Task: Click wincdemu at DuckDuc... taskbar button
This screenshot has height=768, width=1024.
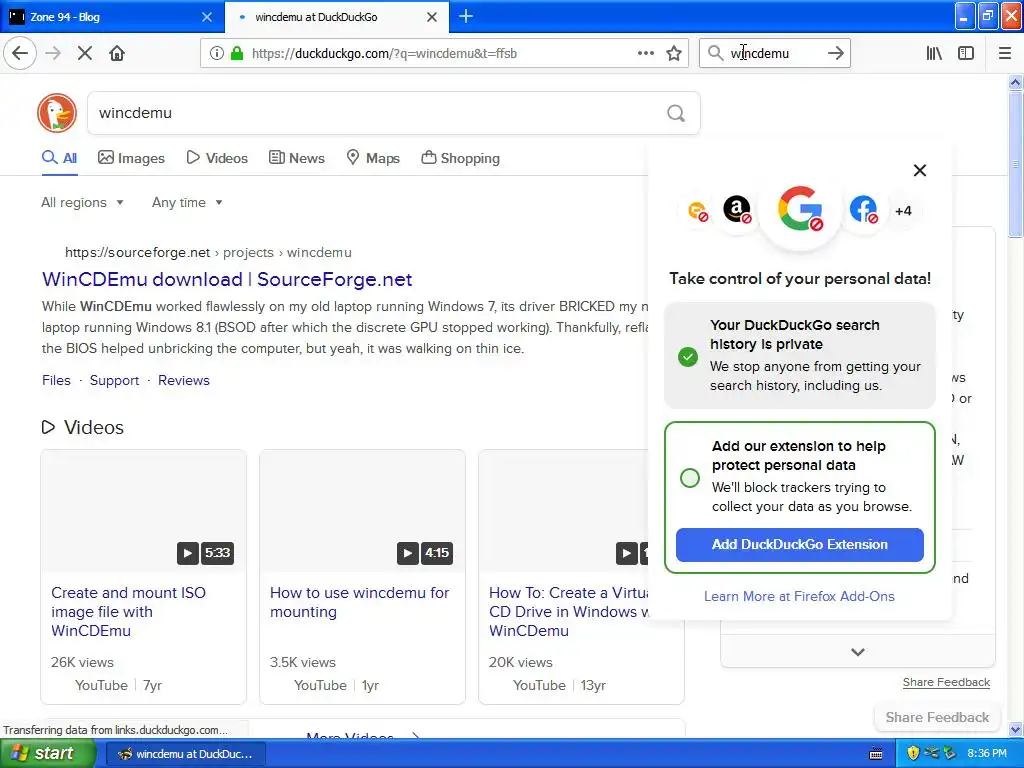Action: (185, 754)
